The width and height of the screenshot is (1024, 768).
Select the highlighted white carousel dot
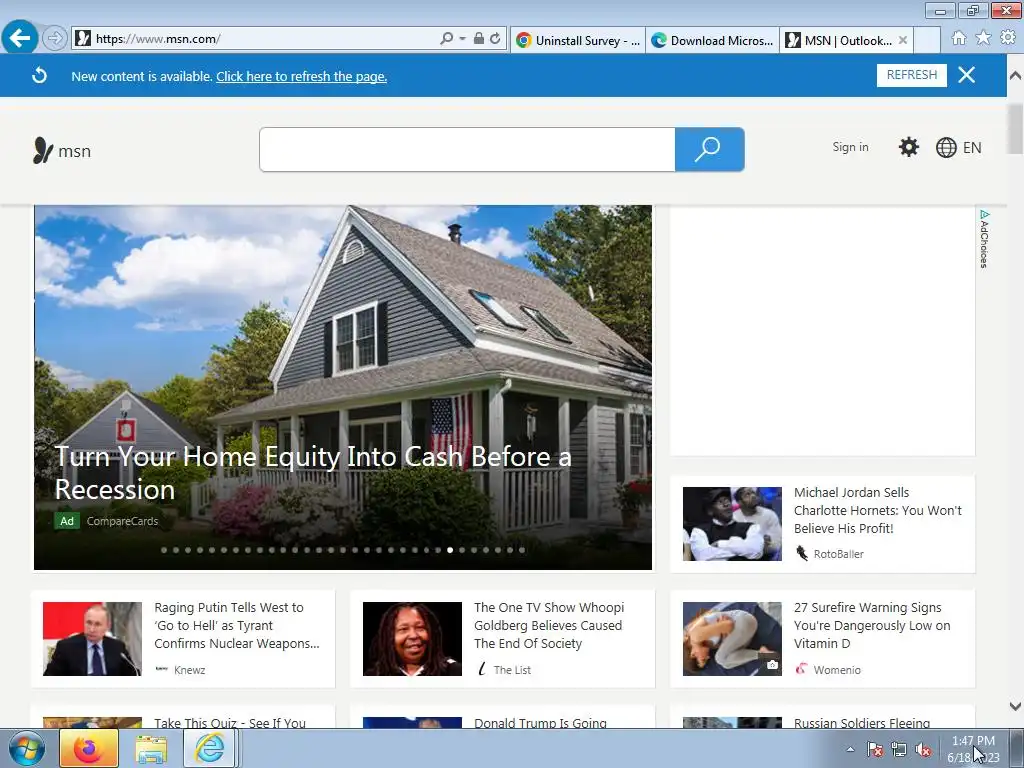coord(450,550)
